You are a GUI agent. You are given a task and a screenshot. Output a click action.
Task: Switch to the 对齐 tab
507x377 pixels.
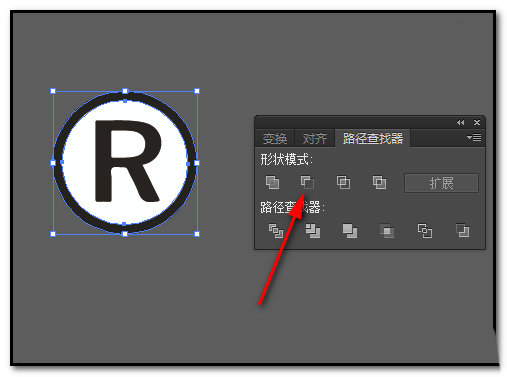[315, 138]
